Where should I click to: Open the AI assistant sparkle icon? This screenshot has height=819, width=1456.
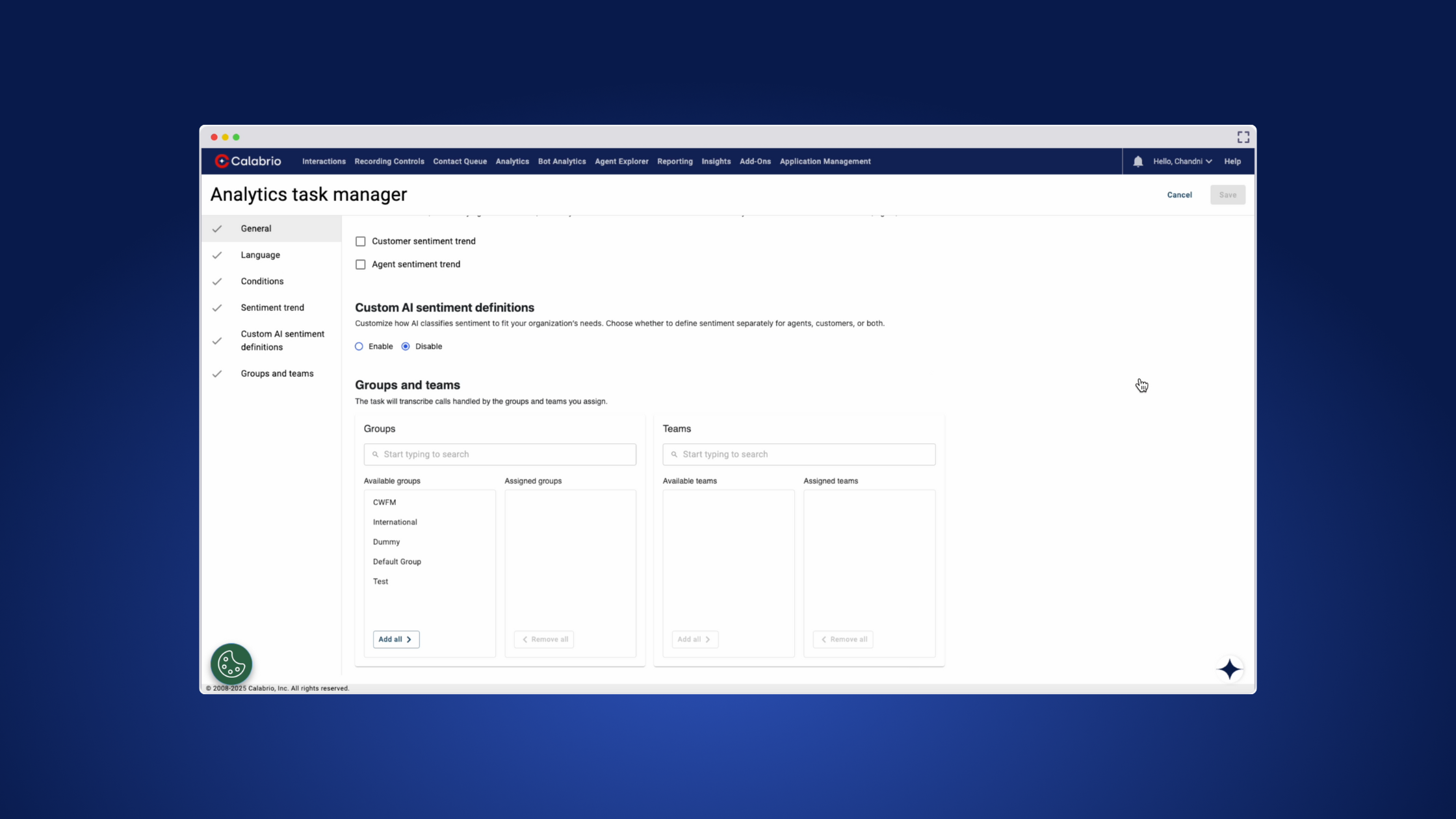tap(1229, 669)
